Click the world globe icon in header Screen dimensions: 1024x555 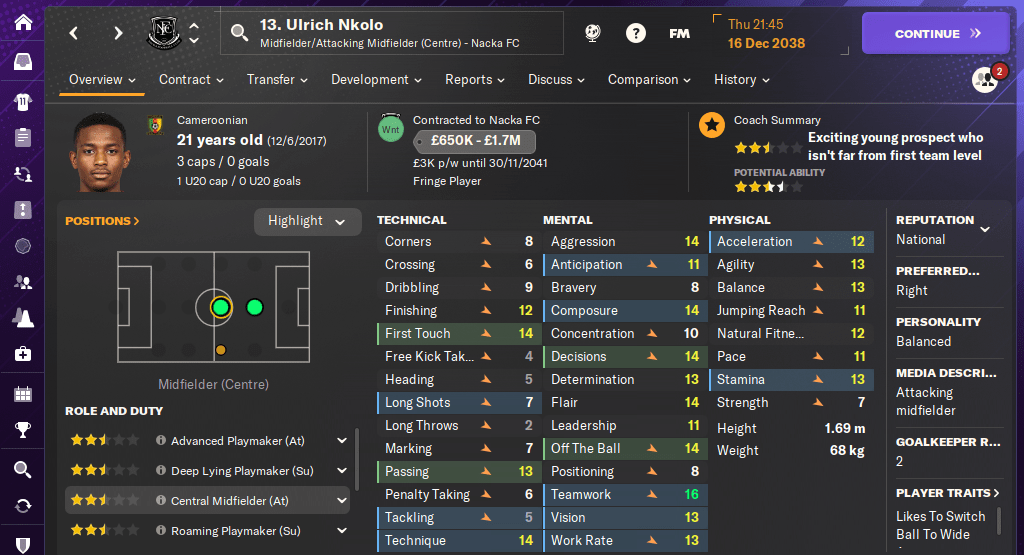592,33
